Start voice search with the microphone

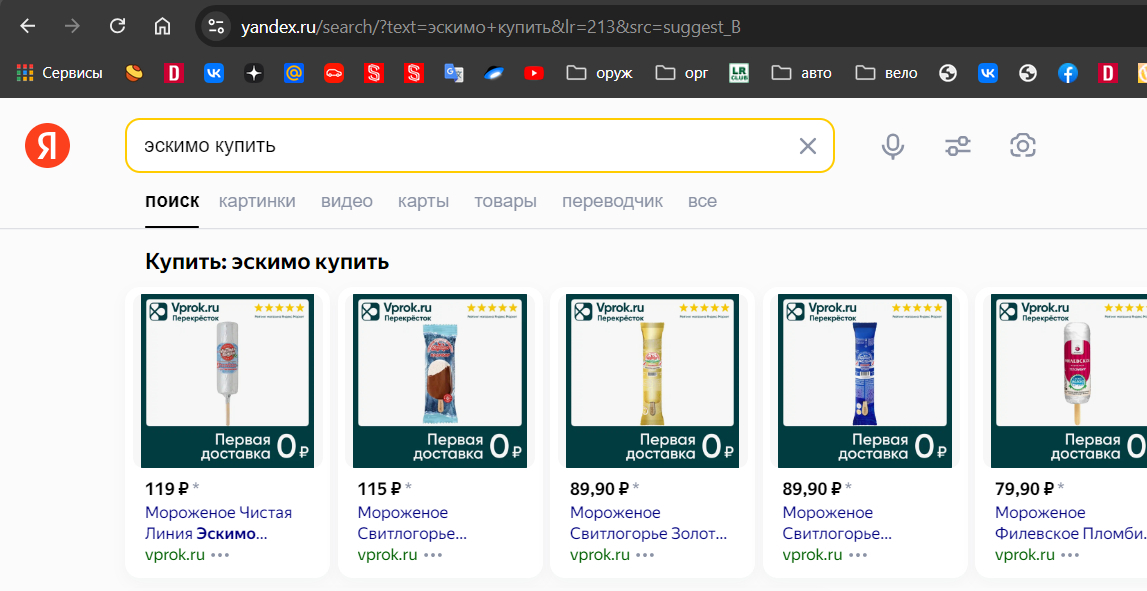(x=892, y=146)
